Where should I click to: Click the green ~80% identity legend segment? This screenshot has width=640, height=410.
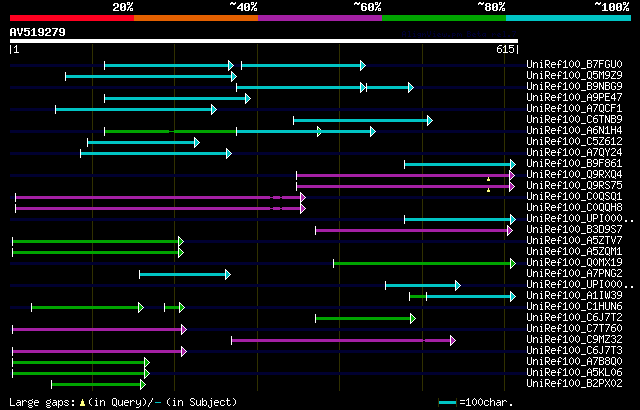pos(444,18)
